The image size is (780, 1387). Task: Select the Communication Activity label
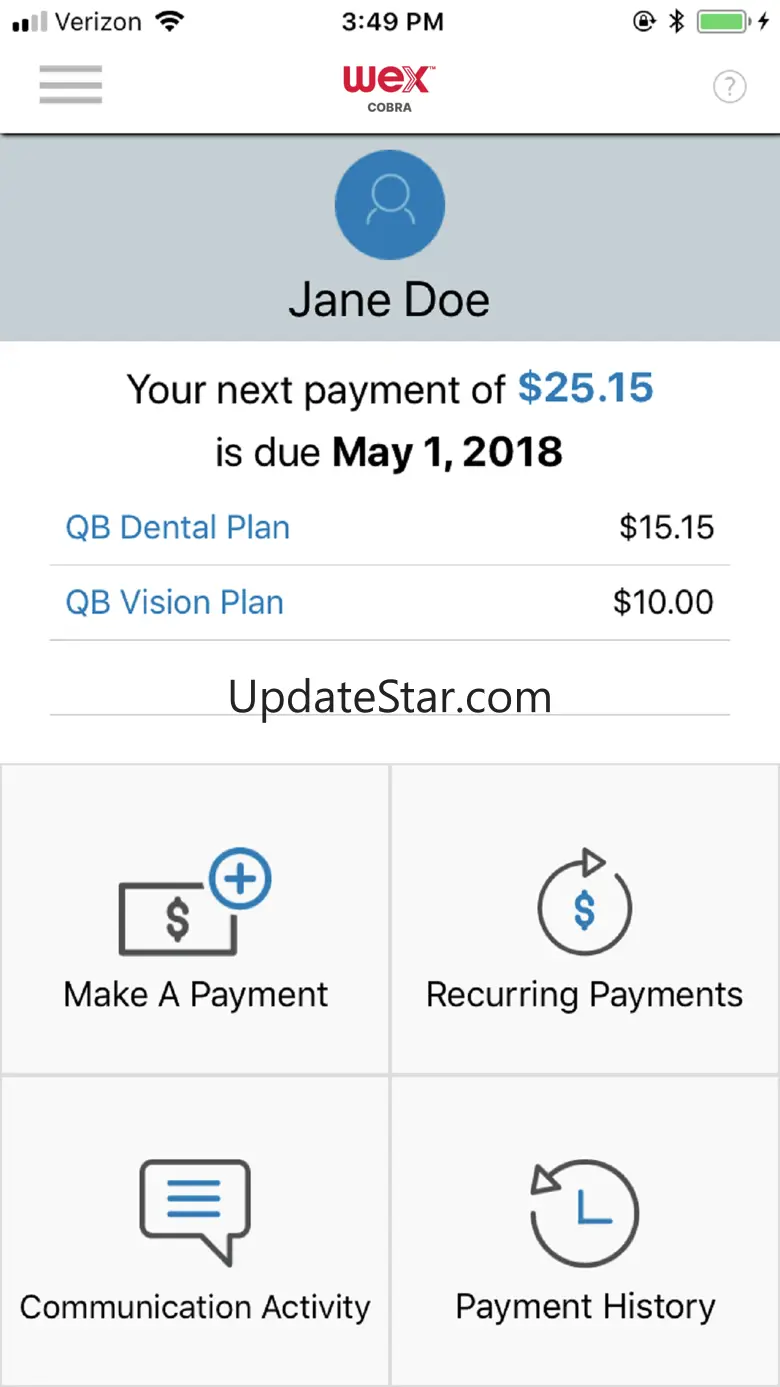(x=195, y=1306)
